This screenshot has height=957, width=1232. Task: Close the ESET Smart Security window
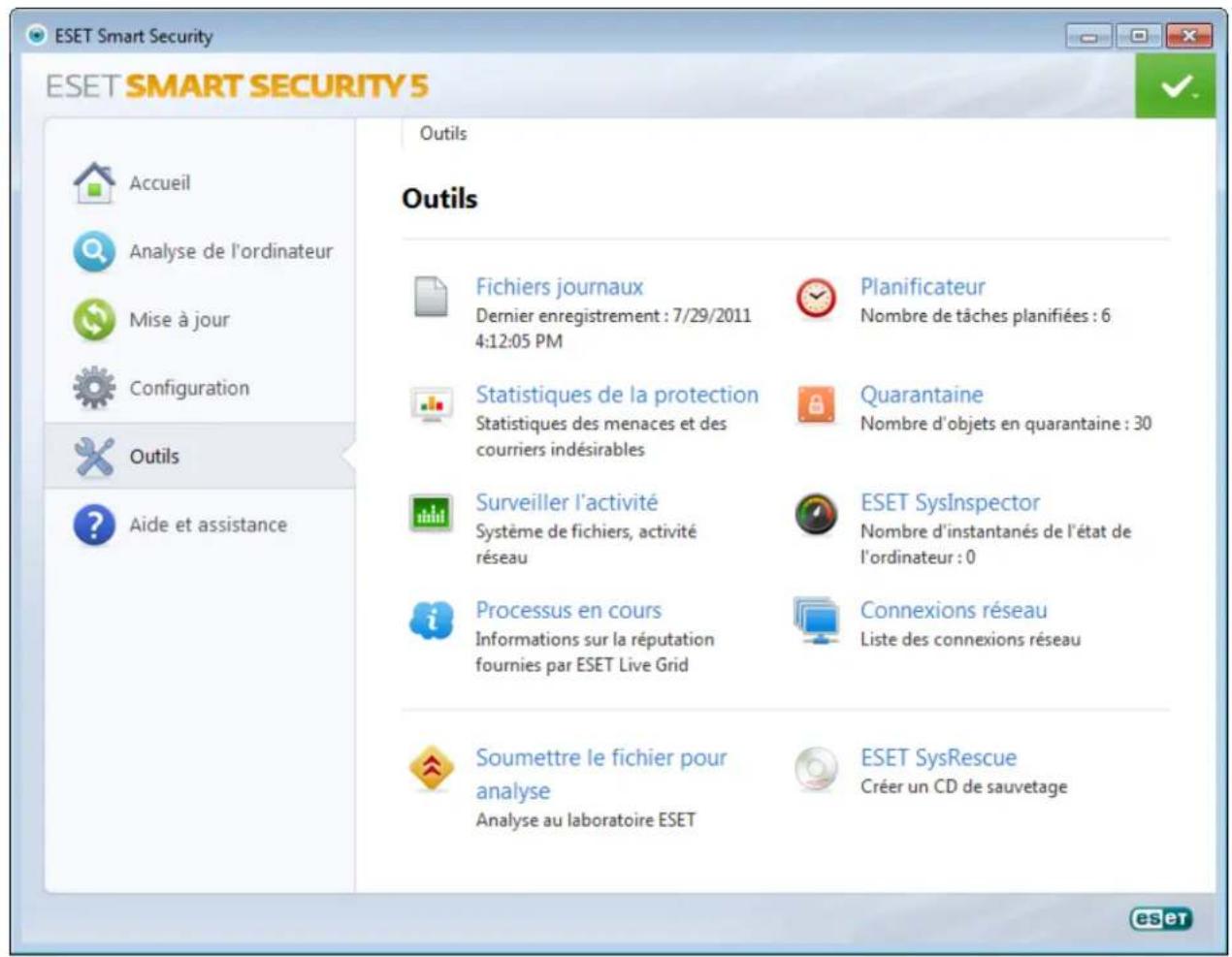[1188, 37]
